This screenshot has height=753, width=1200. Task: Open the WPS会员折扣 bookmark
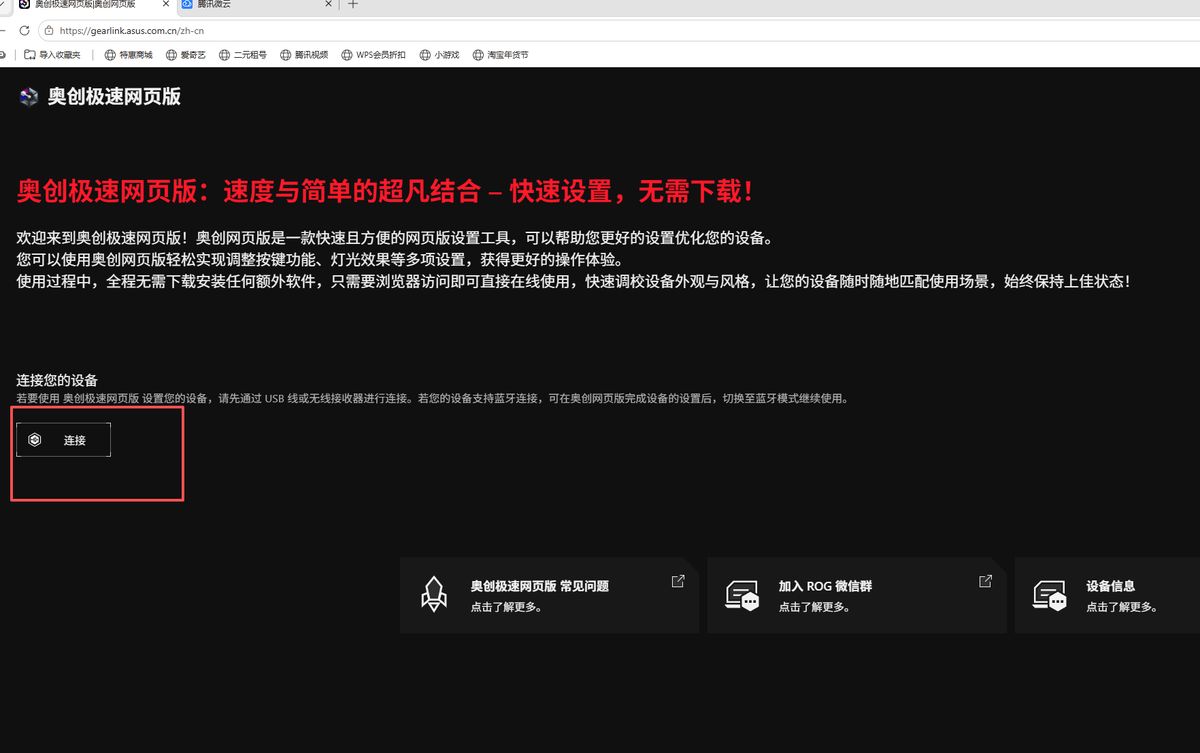[x=374, y=55]
